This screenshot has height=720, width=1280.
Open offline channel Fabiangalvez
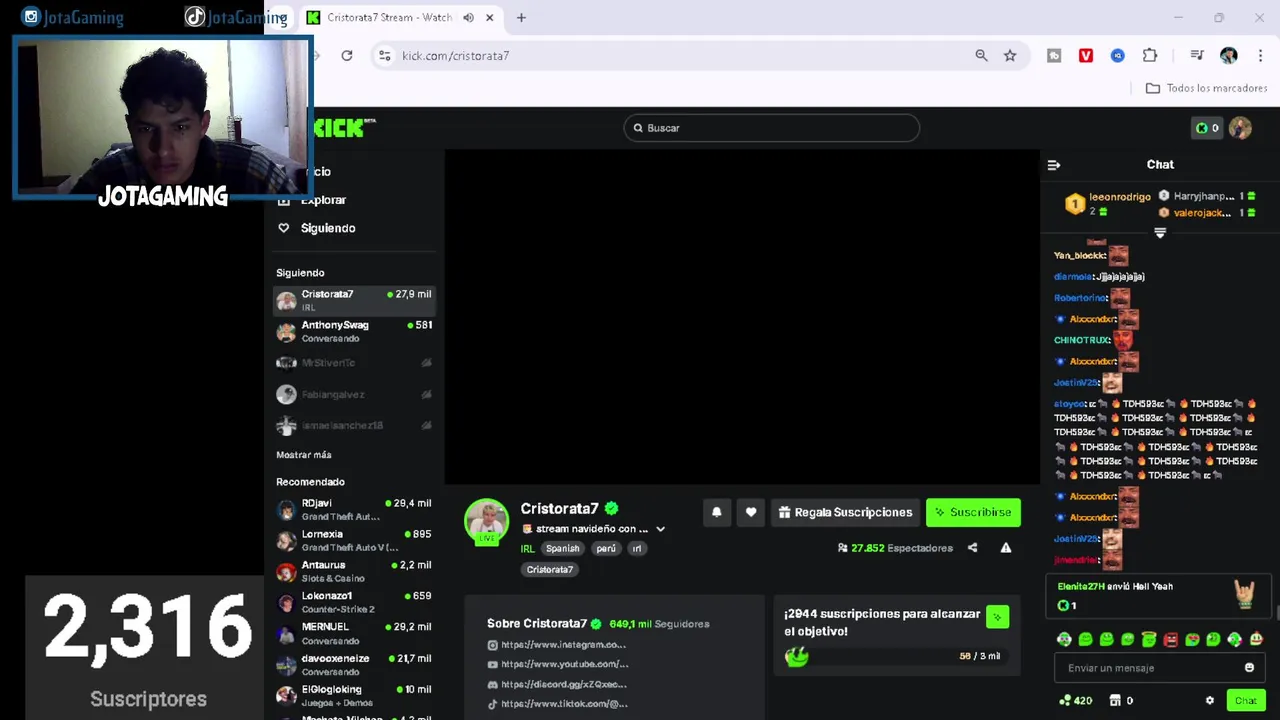(x=354, y=395)
